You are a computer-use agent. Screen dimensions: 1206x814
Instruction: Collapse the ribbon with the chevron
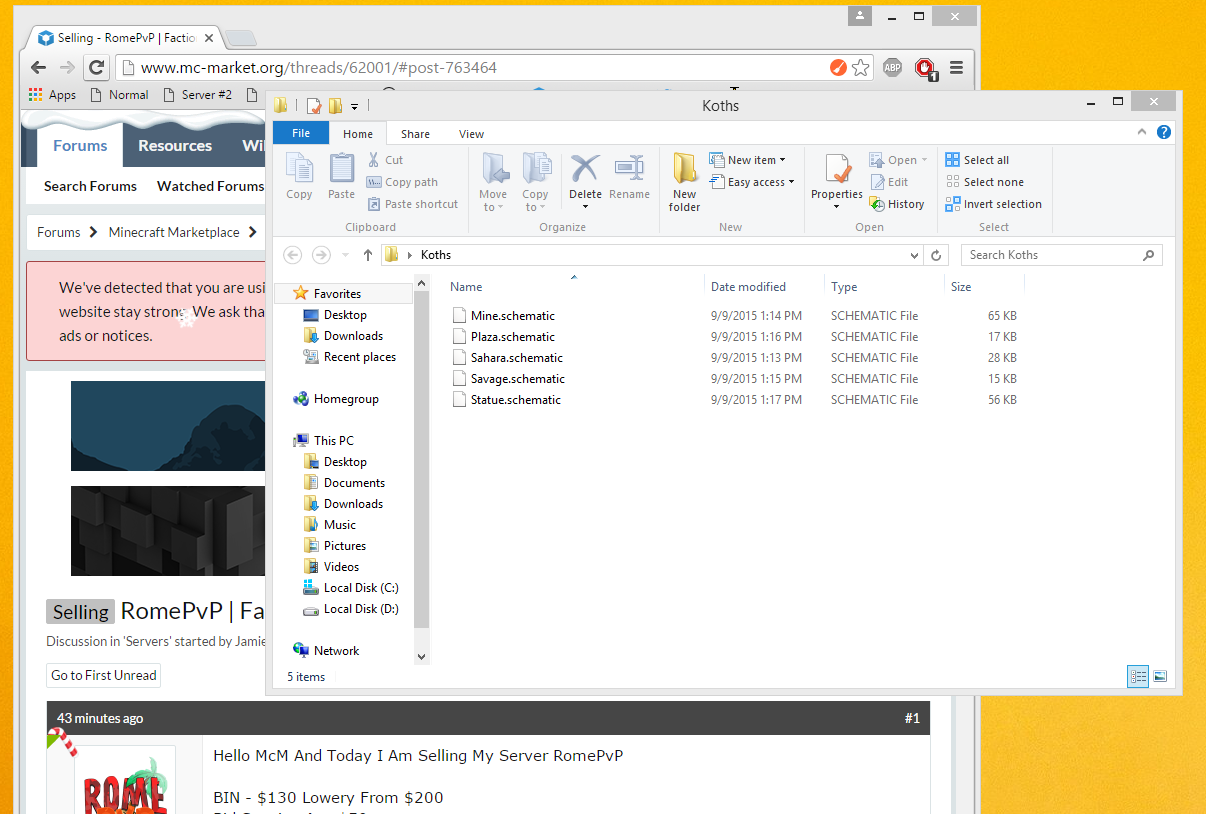tap(1142, 133)
